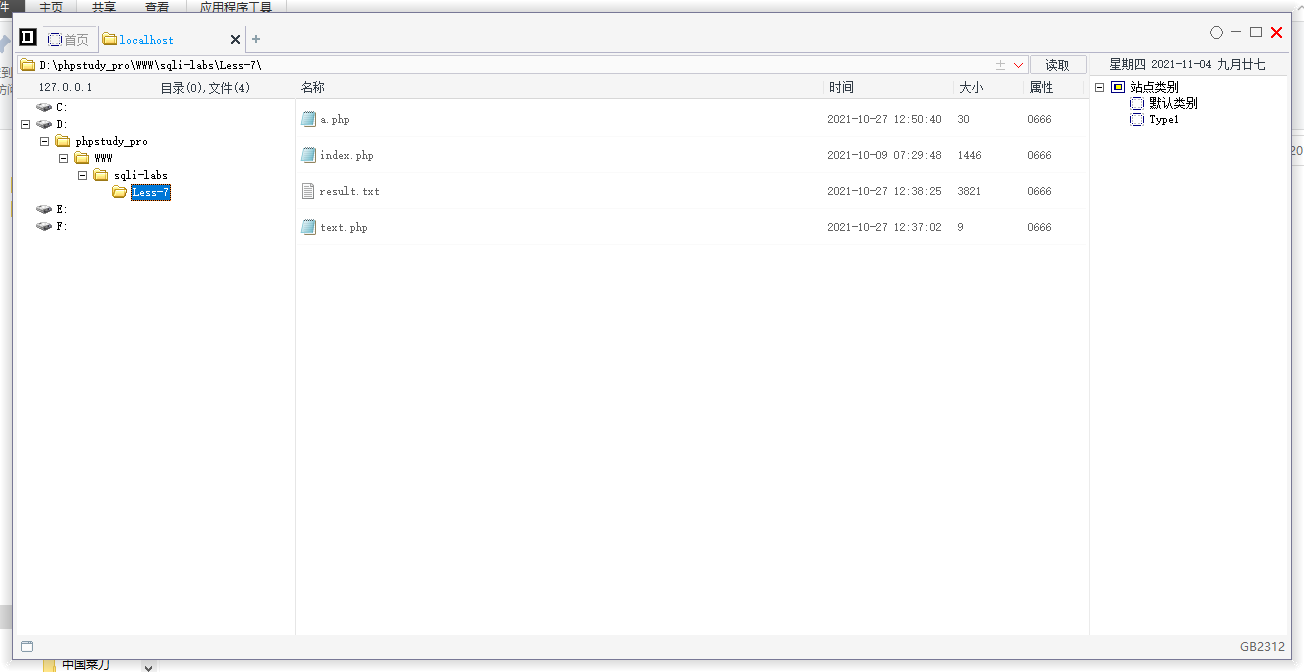The image size is (1304, 672).
Task: Select the result.txt file name
Action: [350, 191]
